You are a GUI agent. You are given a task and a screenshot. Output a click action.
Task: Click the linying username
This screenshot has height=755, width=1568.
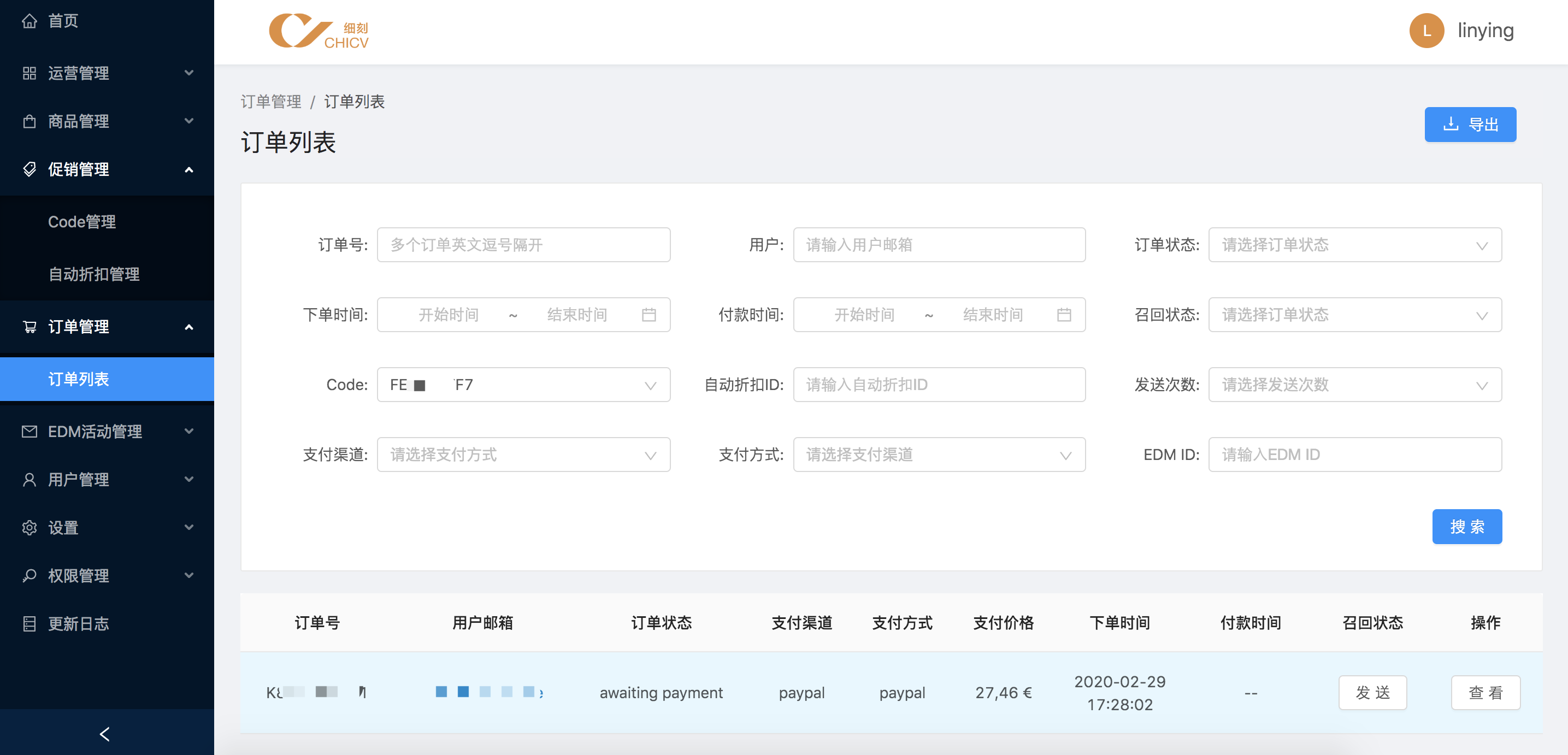tap(1485, 31)
